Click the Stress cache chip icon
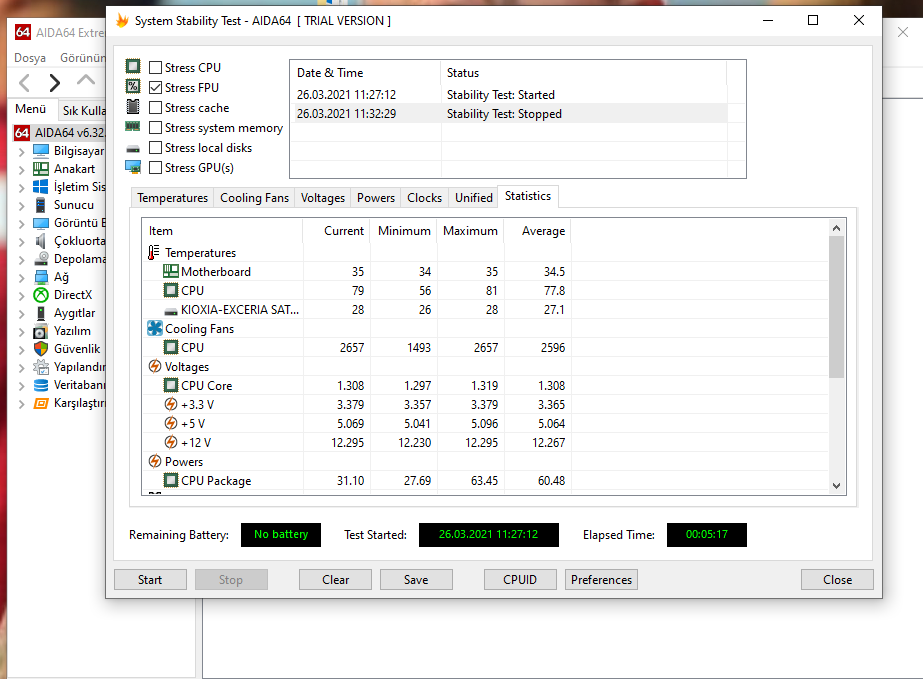This screenshot has width=923, height=679. point(133,107)
